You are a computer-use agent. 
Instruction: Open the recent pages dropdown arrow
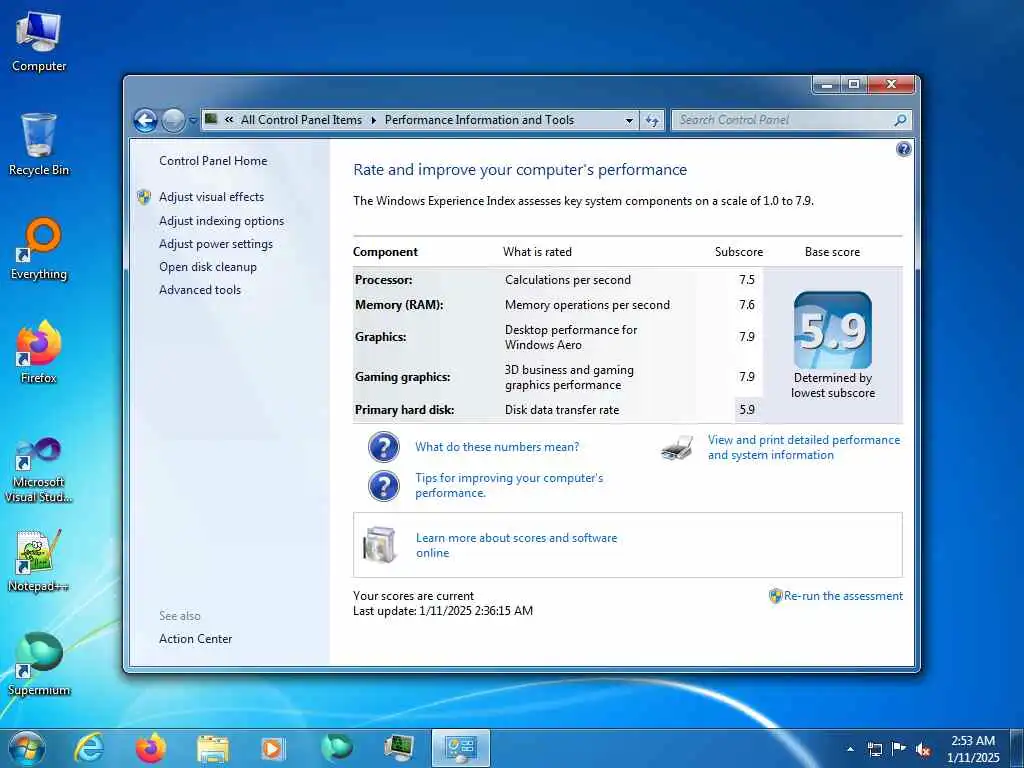(193, 121)
